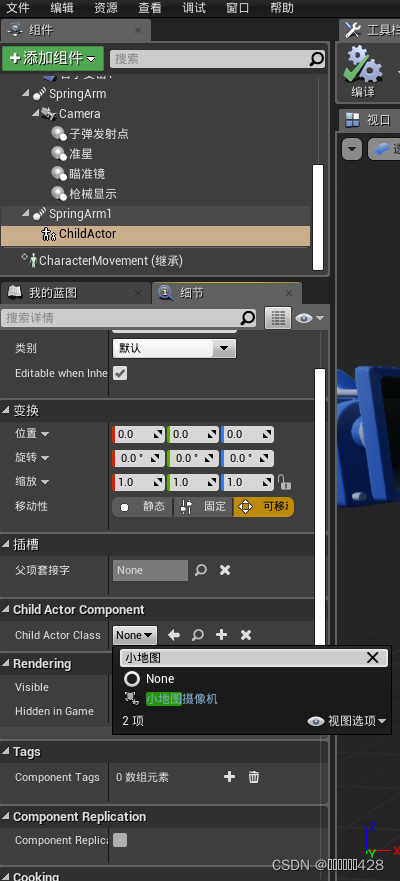
Task: Open the 调试 Debug menu
Action: coord(194,8)
